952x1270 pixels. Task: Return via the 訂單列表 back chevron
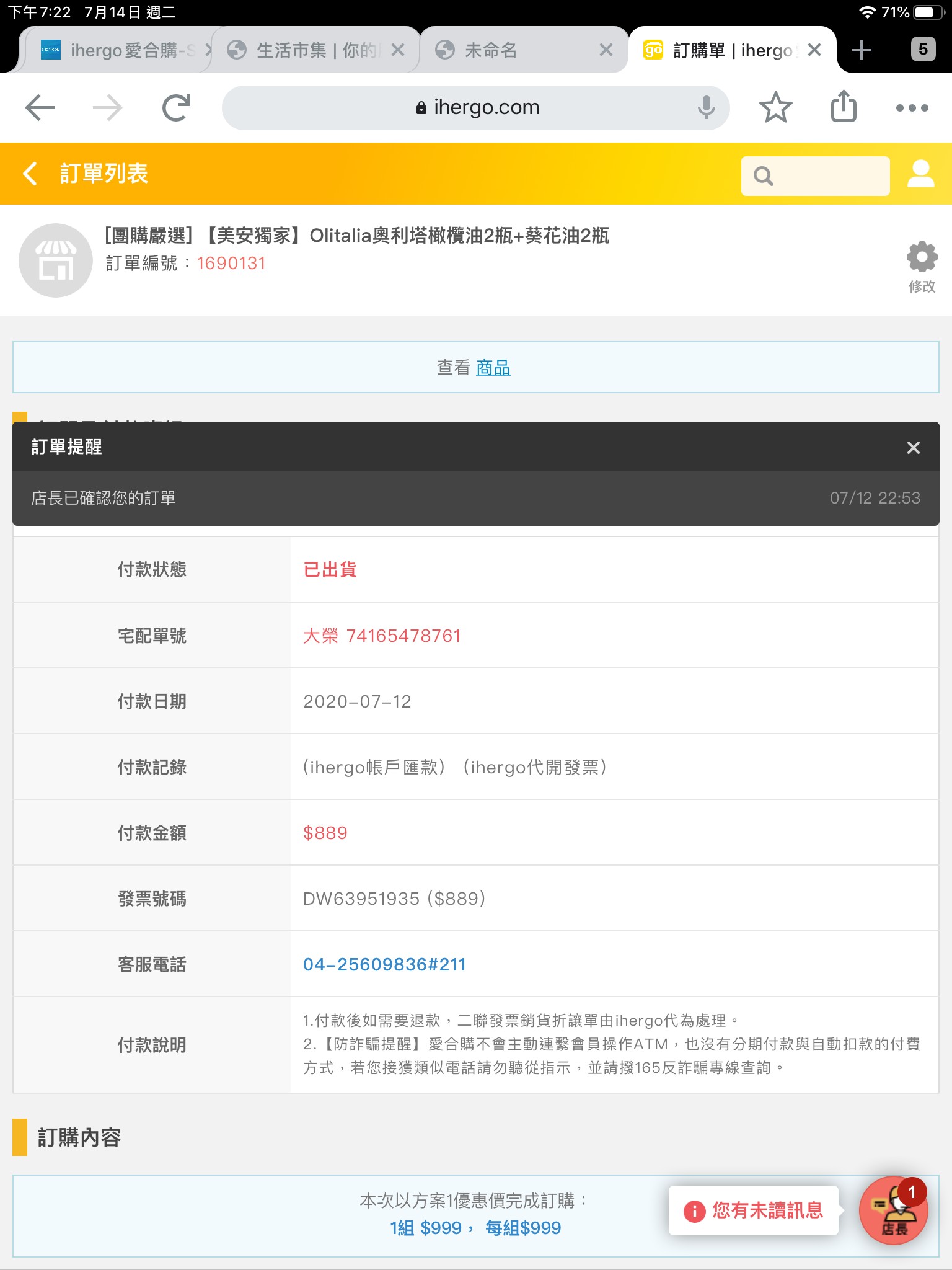[x=30, y=174]
